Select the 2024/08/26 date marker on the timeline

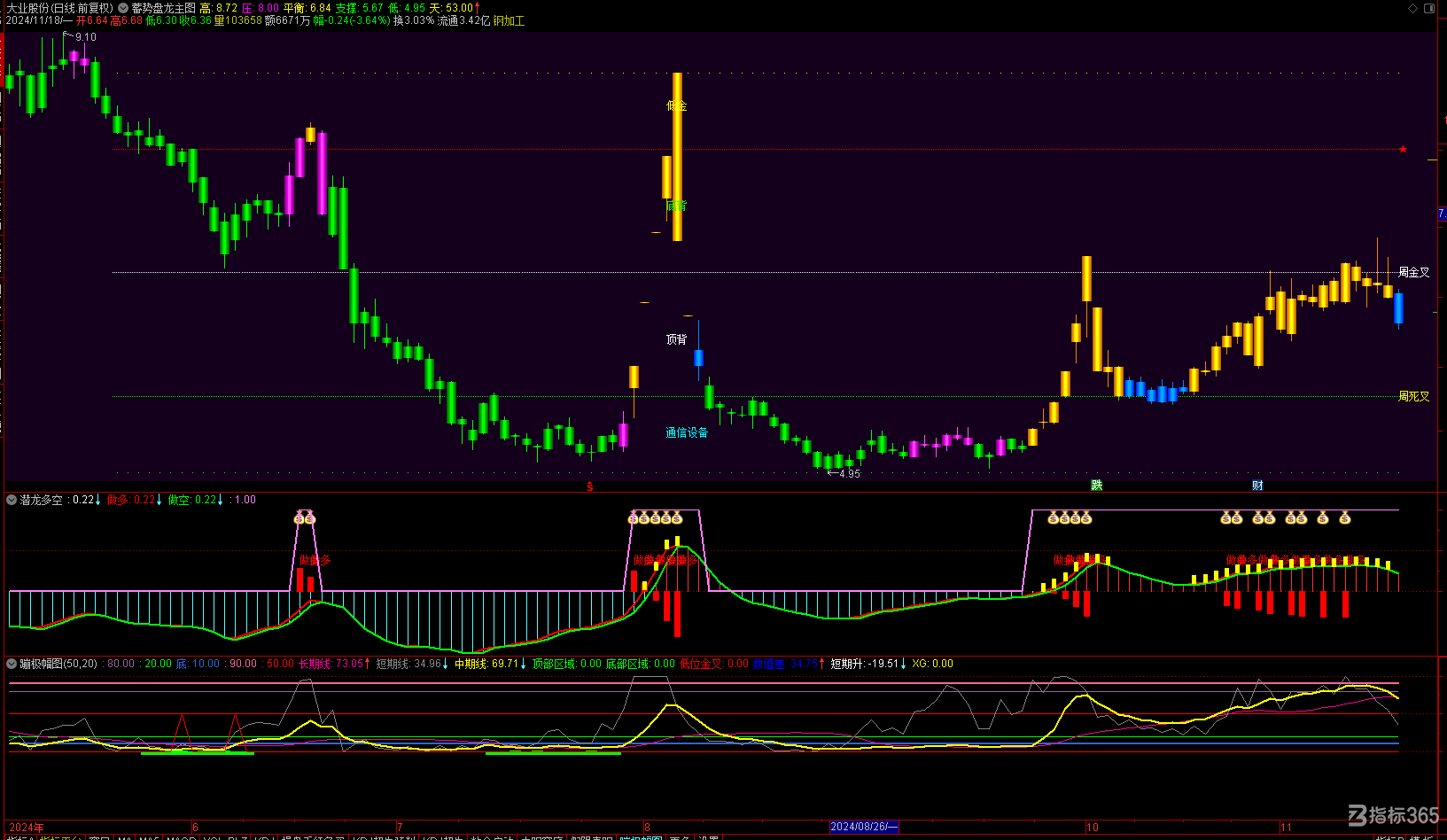click(864, 827)
